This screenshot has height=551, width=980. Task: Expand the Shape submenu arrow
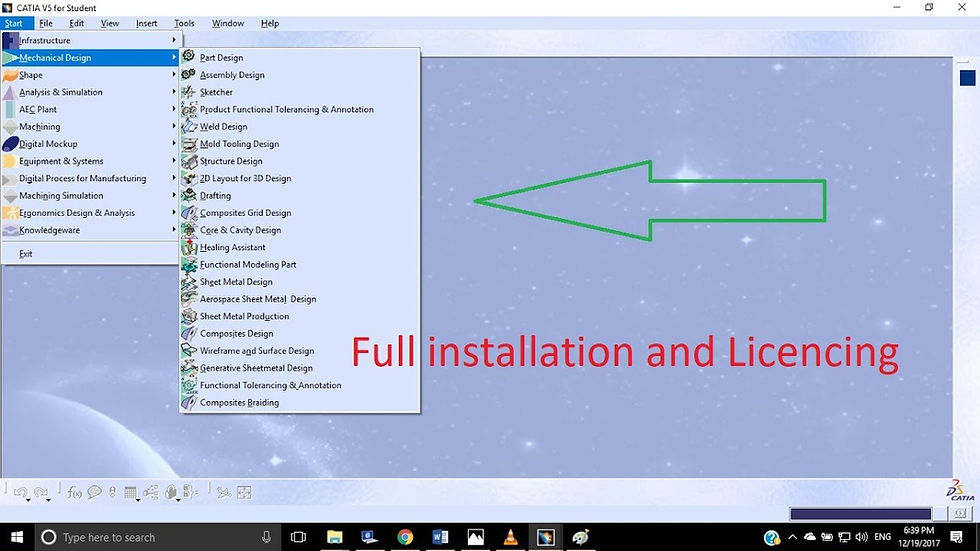tap(174, 74)
